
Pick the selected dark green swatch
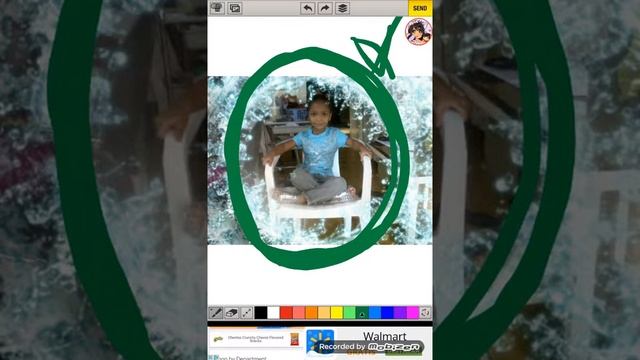362,313
